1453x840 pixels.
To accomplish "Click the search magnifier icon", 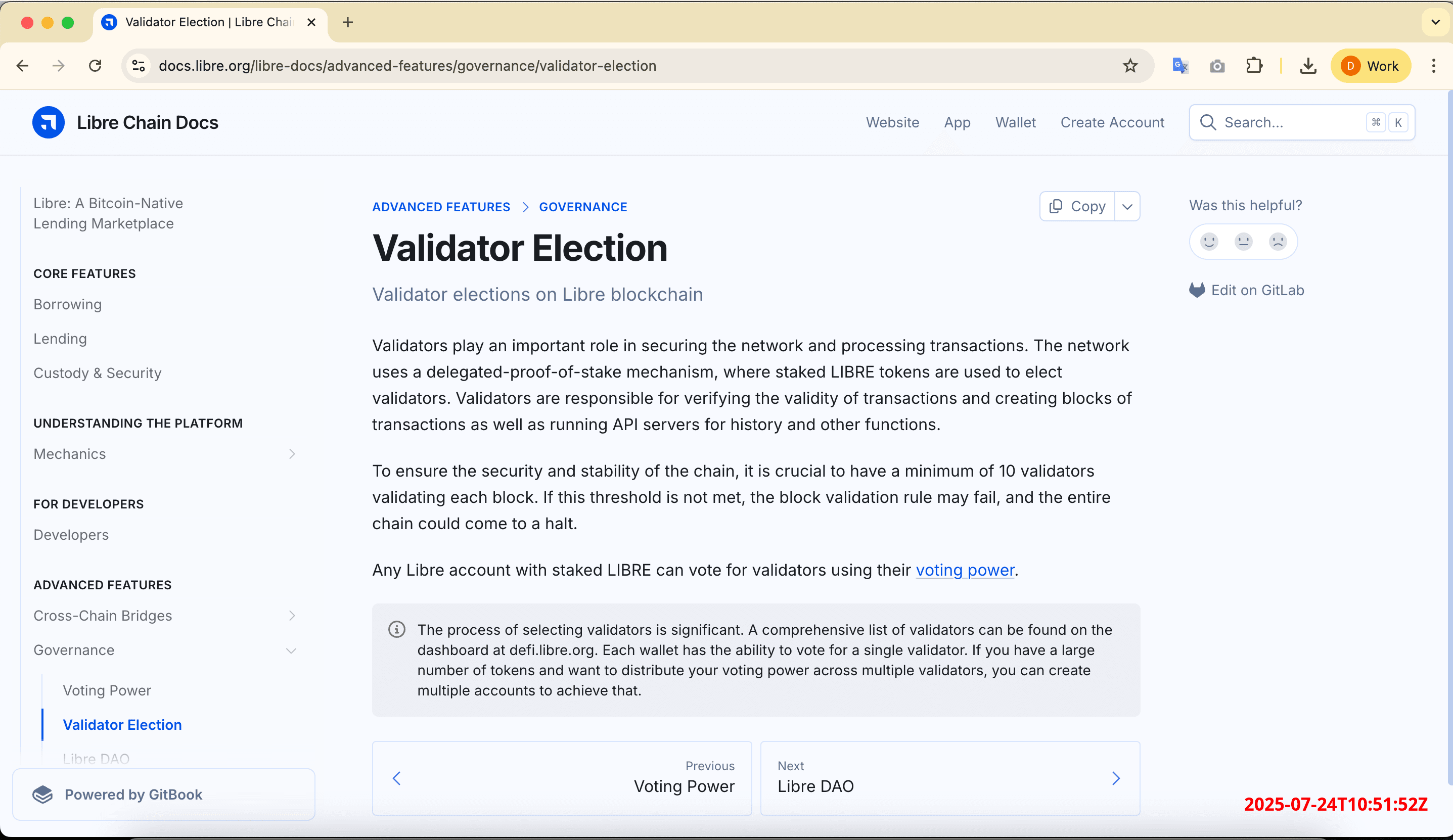I will pos(1208,122).
